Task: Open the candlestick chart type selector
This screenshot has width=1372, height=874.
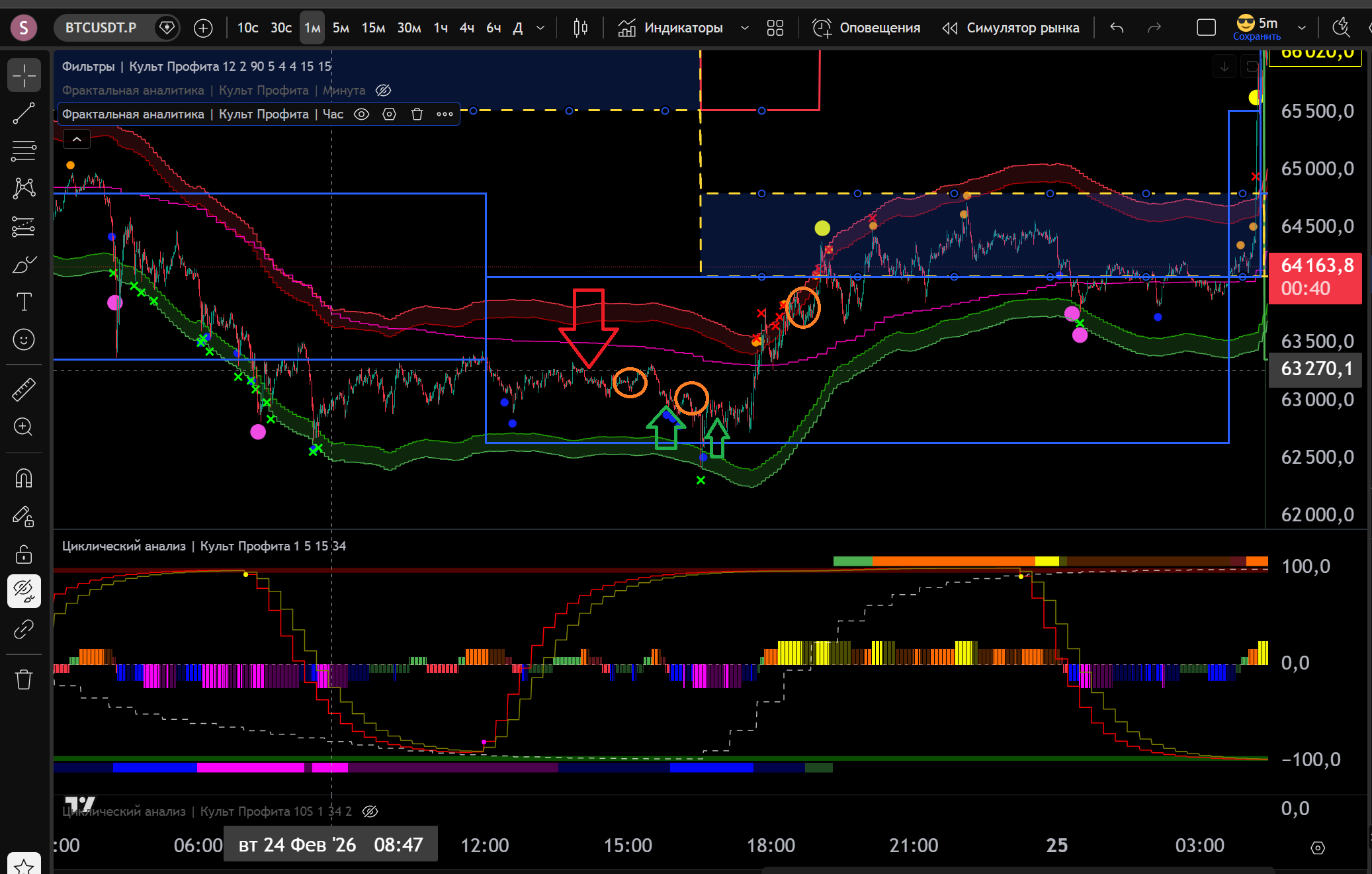Action: point(580,28)
